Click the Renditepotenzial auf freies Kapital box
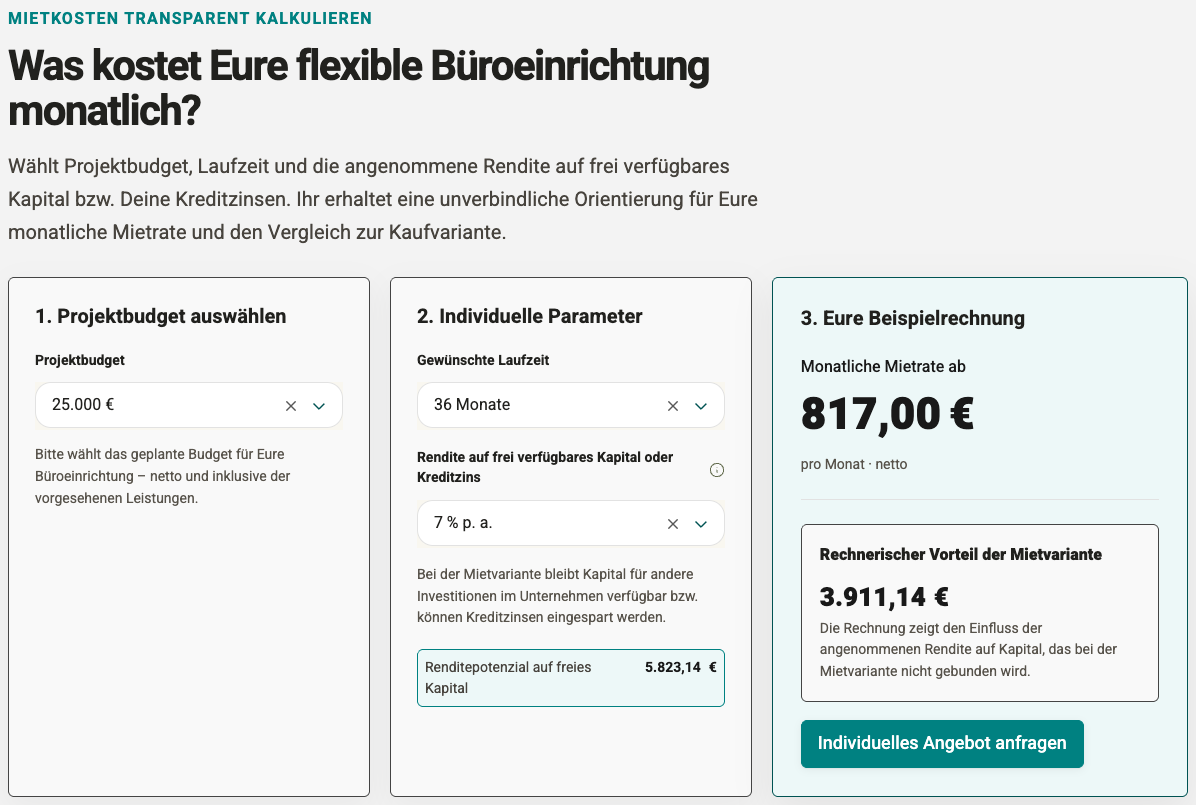 pos(571,678)
